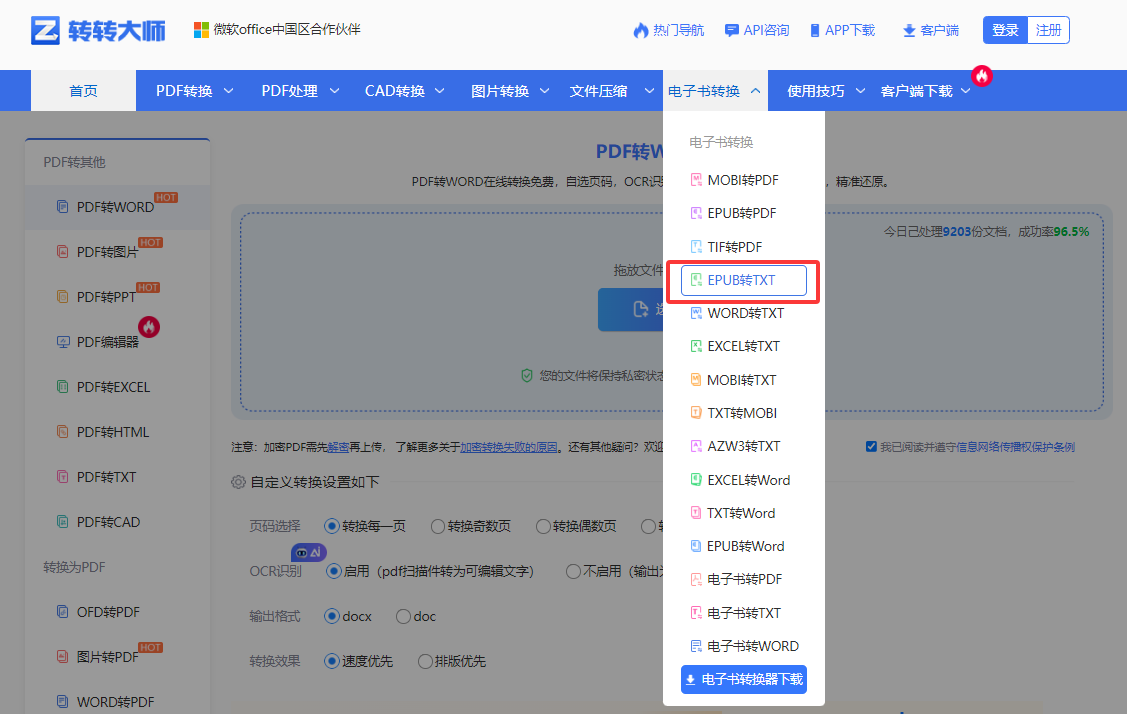1127x714 pixels.
Task: Click the 电子书转WORD file icon
Action: (x=696, y=646)
